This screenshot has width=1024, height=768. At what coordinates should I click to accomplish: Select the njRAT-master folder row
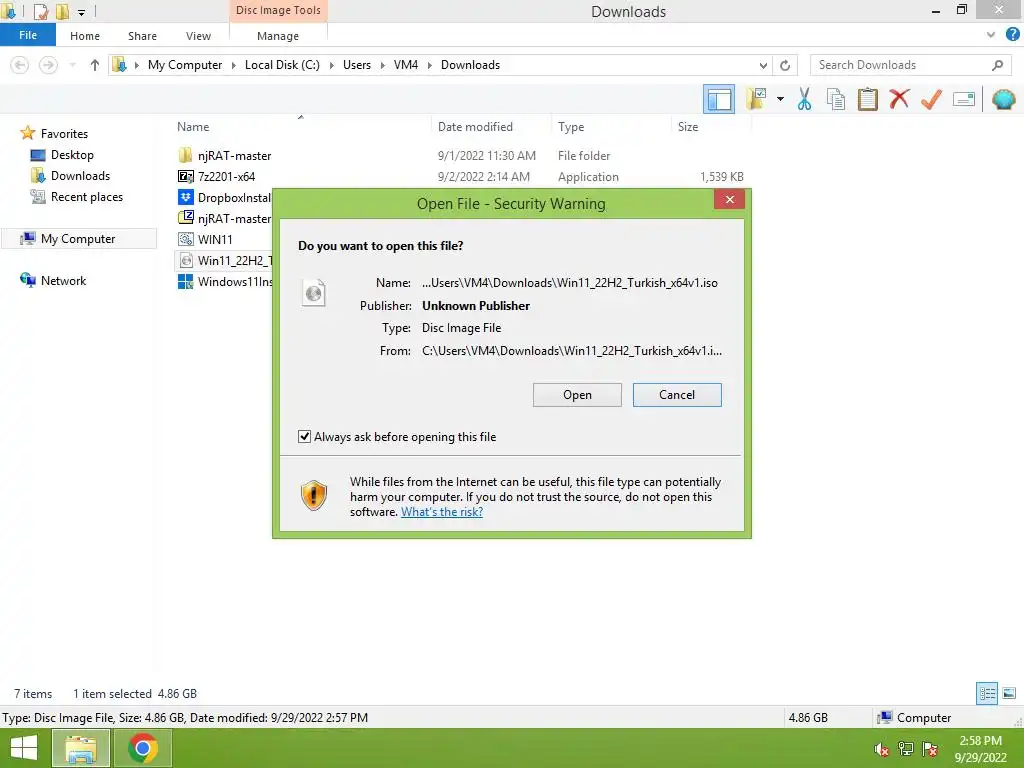(234, 155)
